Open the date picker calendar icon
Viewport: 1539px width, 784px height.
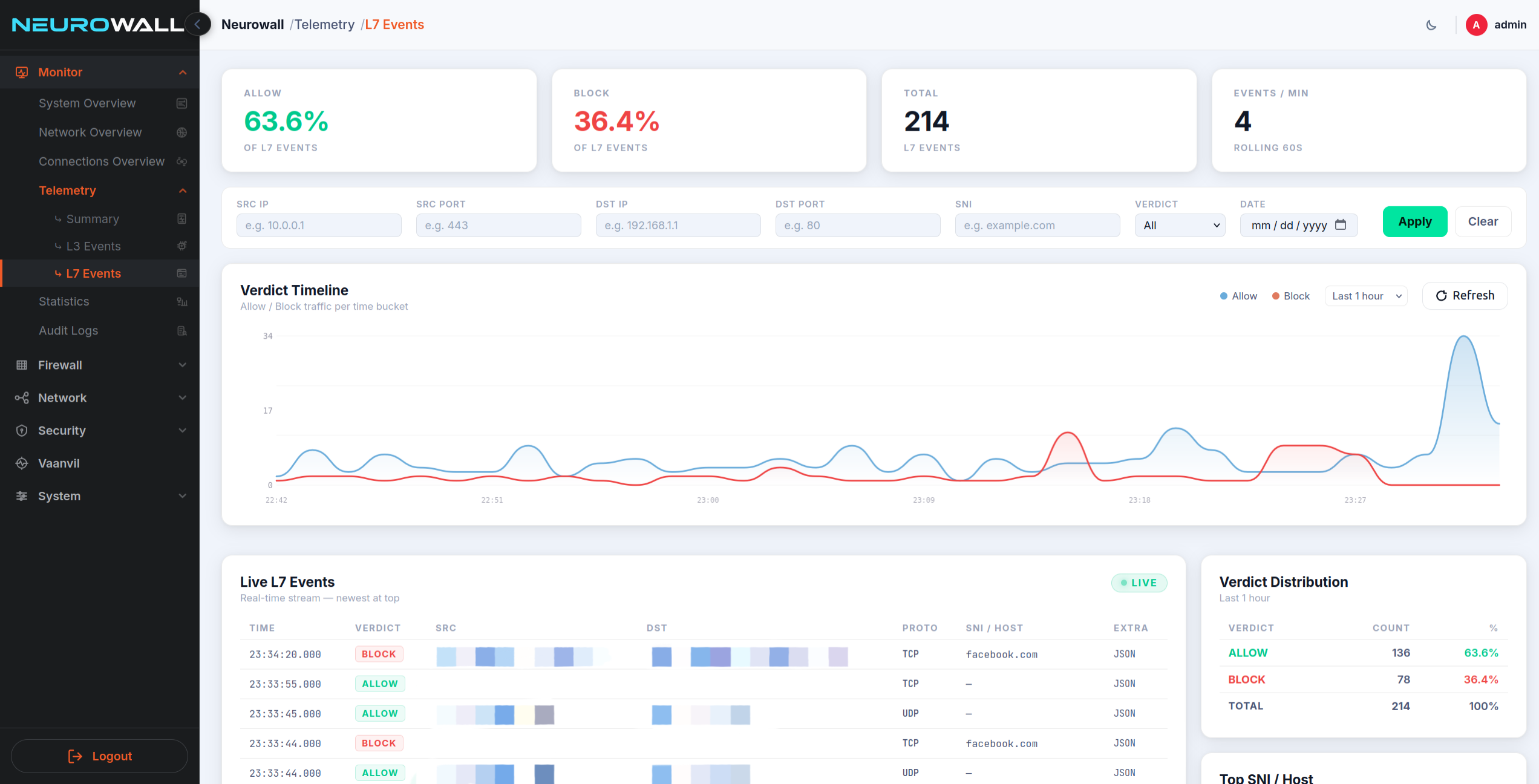click(x=1341, y=225)
